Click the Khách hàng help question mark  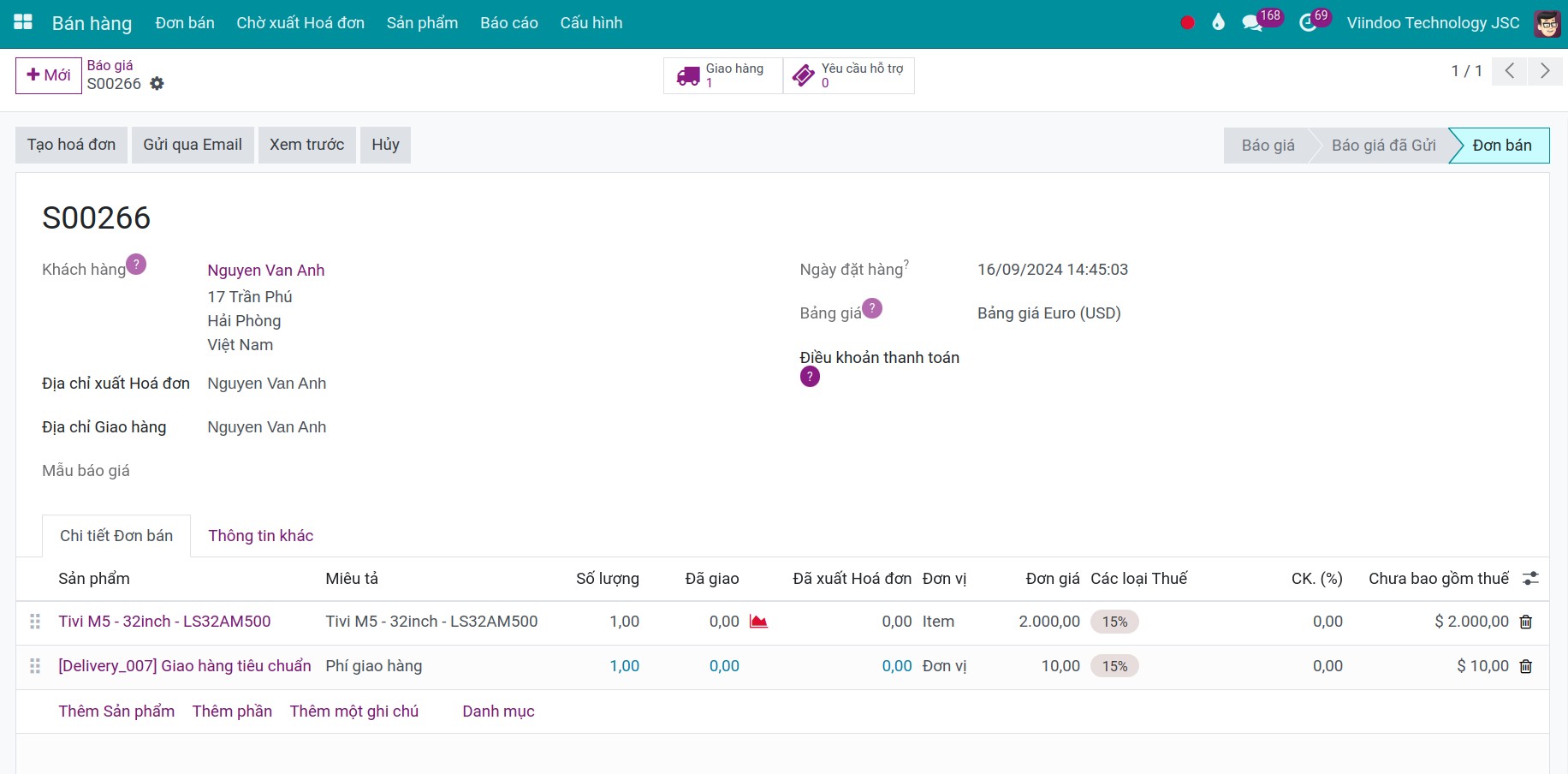[x=136, y=264]
